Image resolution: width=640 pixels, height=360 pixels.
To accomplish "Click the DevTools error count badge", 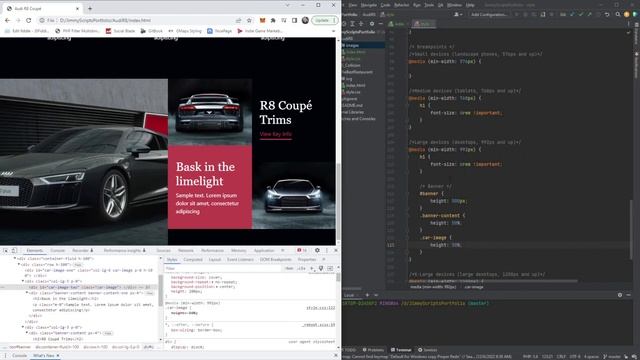I will click(x=302, y=250).
